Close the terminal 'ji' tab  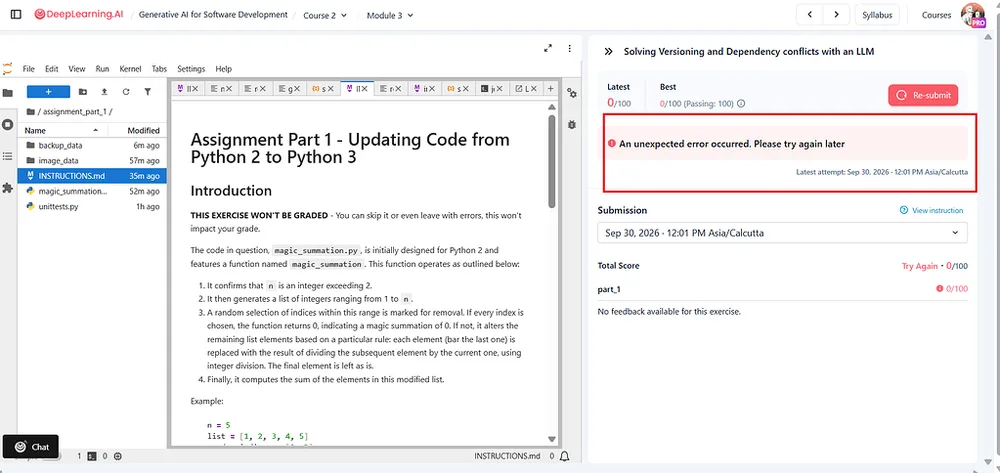(x=500, y=89)
